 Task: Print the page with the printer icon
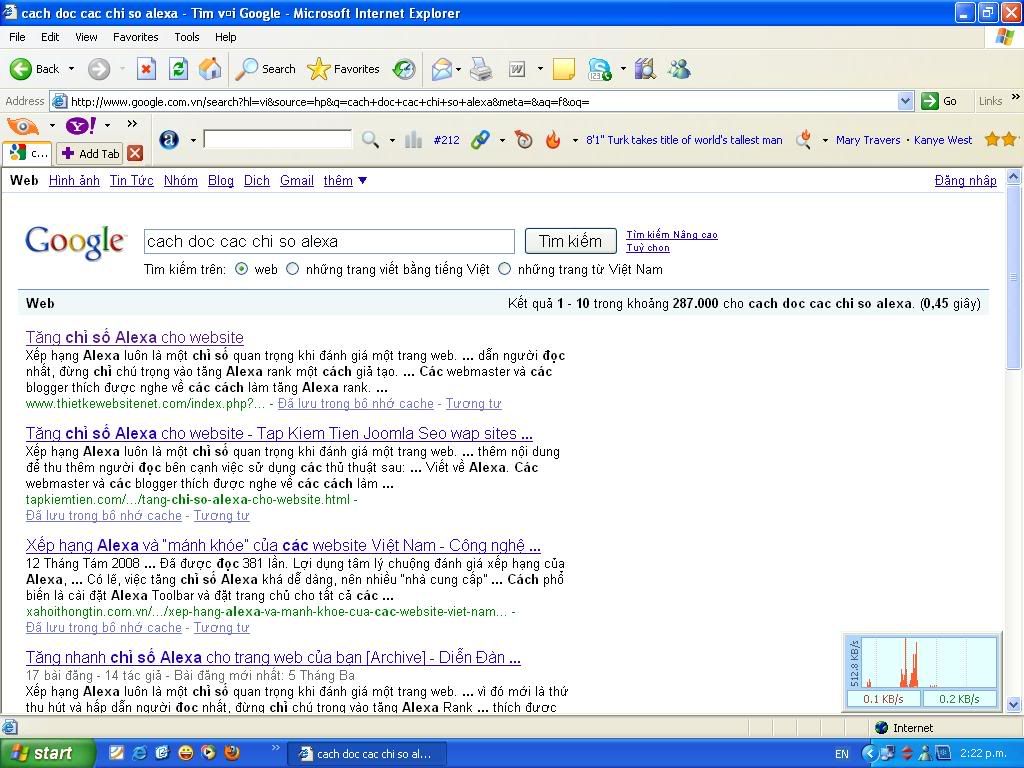[481, 69]
